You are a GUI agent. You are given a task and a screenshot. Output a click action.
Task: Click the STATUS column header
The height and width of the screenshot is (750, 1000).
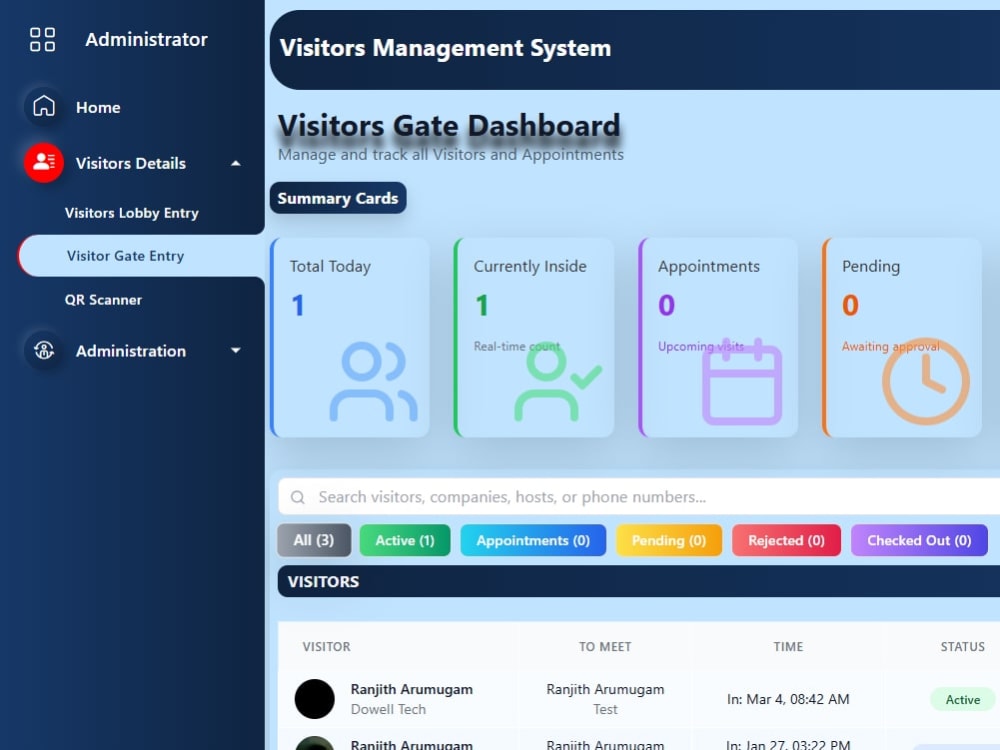962,647
